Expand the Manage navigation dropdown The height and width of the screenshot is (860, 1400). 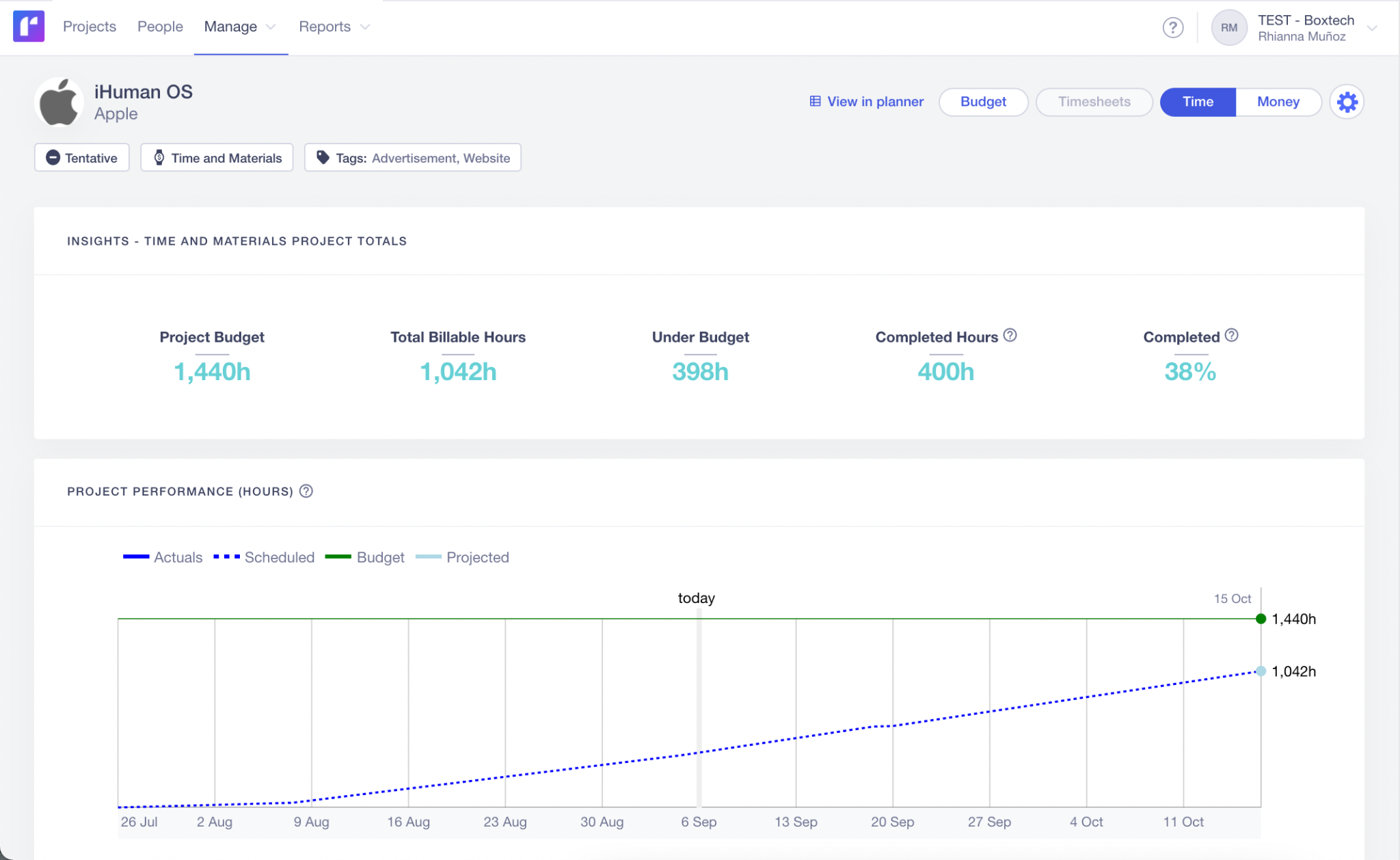coord(239,27)
